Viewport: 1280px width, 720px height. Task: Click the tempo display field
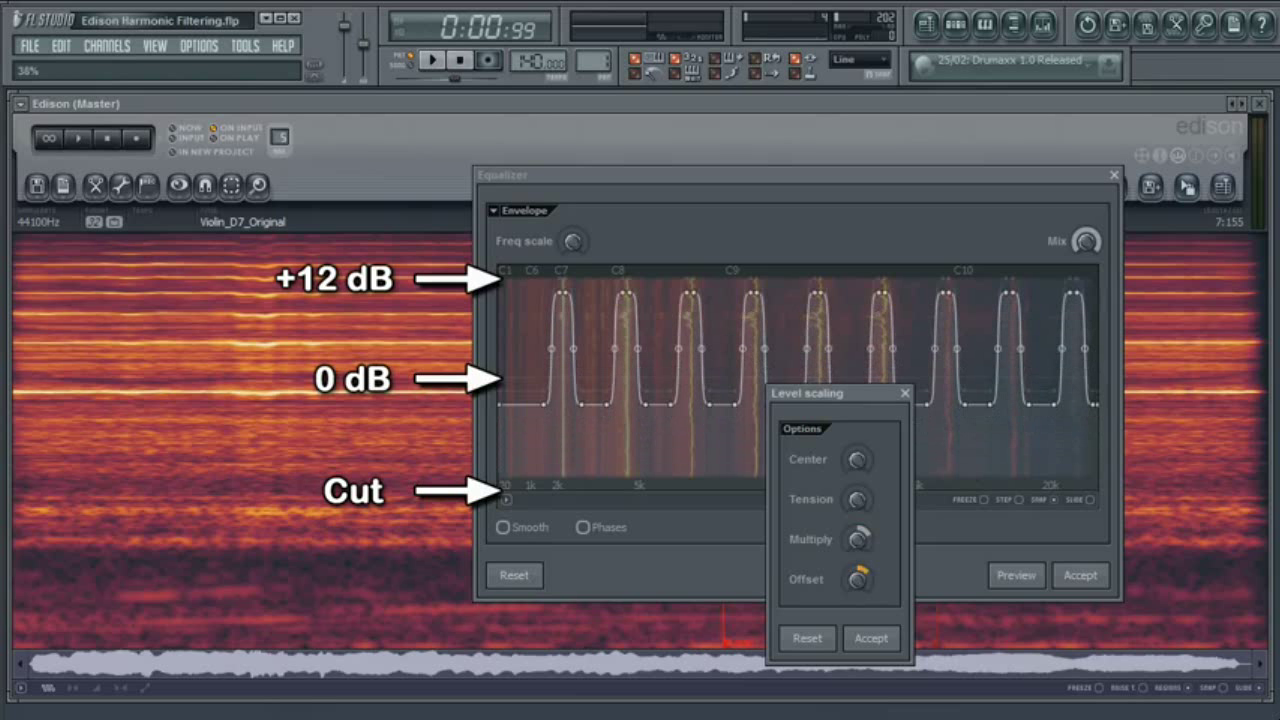click(x=539, y=61)
